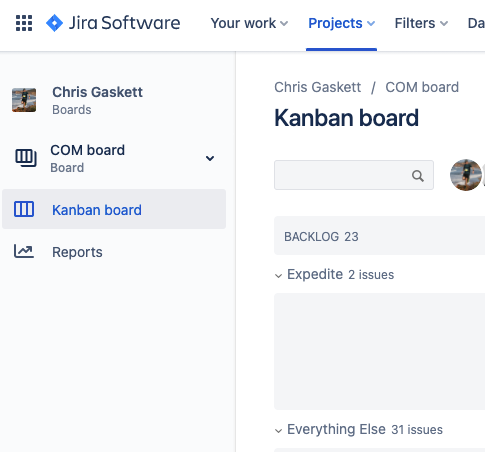Image resolution: width=485 pixels, height=452 pixels.
Task: Click into the board search field
Action: pos(354,175)
